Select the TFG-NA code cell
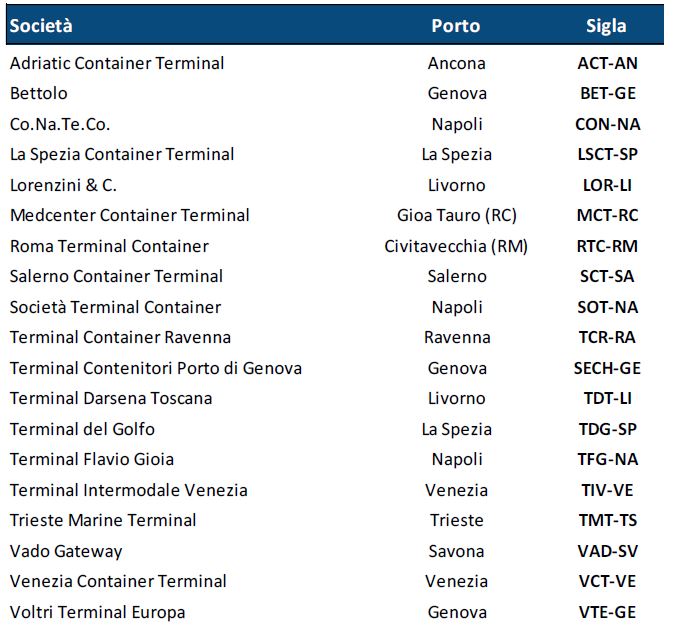 coord(607,459)
